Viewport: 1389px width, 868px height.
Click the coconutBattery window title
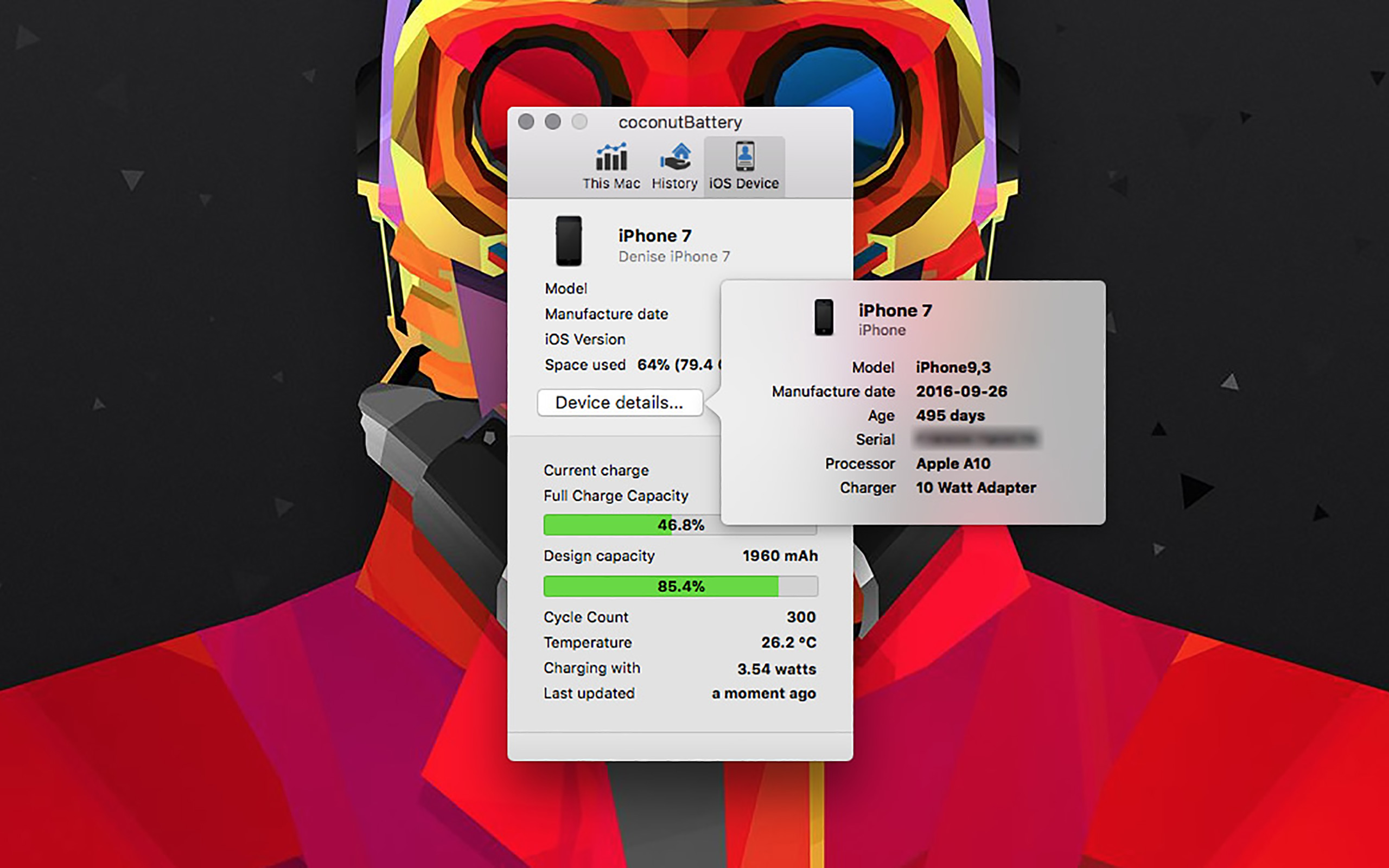(680, 122)
